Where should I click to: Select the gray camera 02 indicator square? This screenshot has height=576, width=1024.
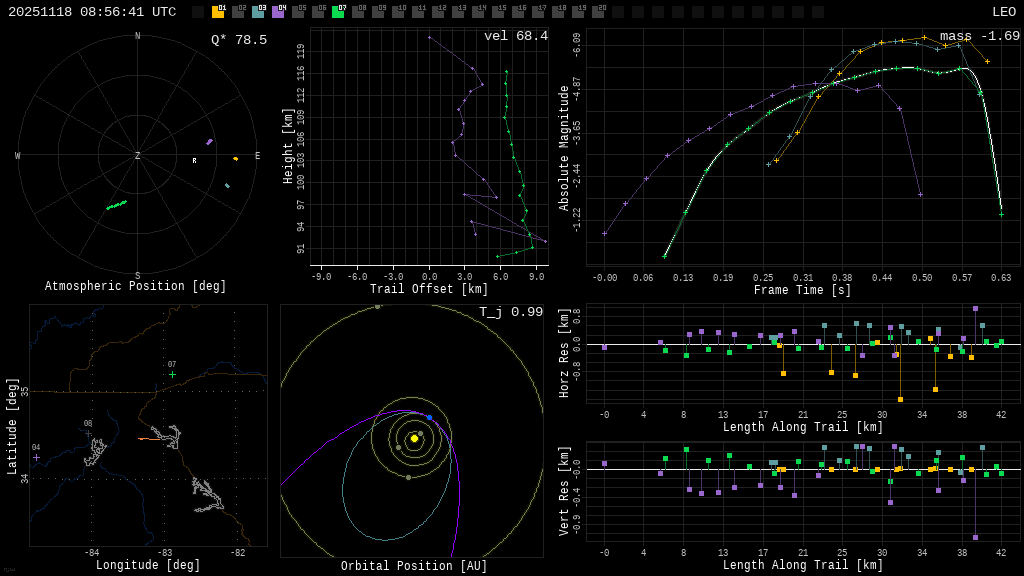coord(238,12)
